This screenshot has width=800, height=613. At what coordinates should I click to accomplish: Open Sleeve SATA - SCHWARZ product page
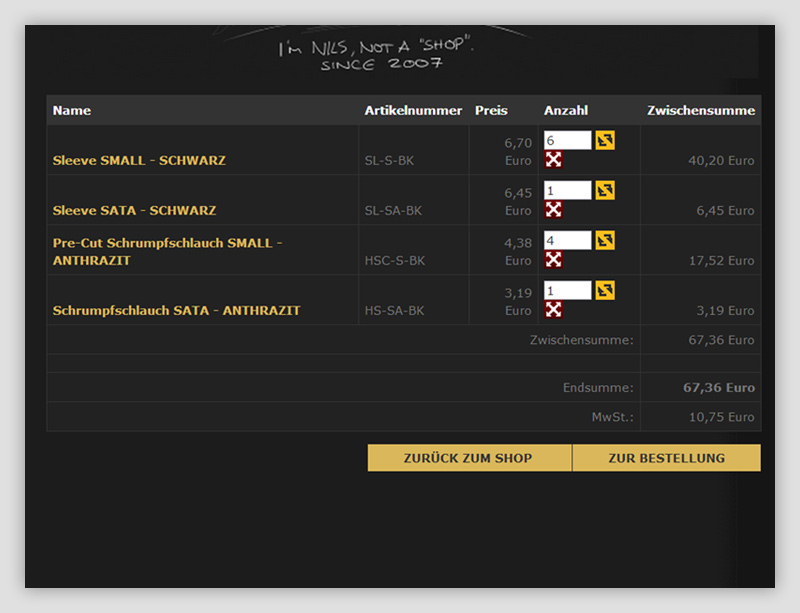[x=134, y=210]
